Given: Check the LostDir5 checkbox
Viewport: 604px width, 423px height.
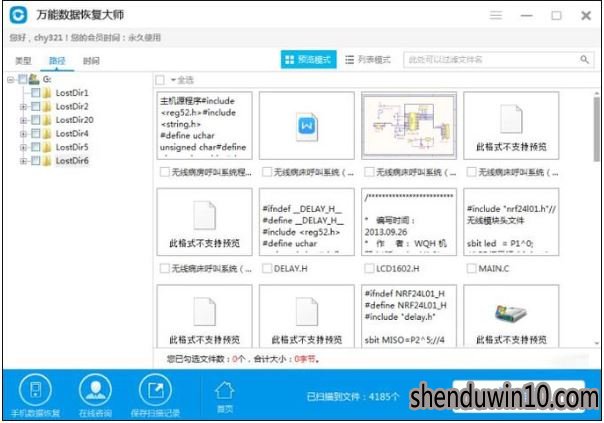Looking at the screenshot, I should [x=35, y=147].
